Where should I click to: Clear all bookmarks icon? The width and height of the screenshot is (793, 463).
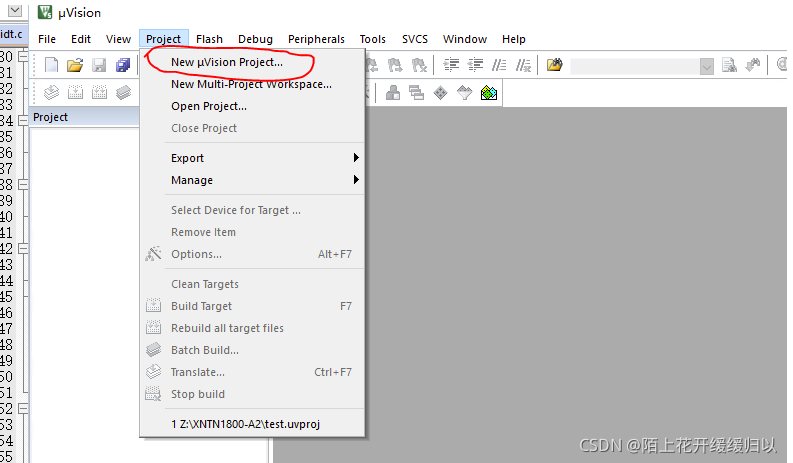click(x=419, y=65)
